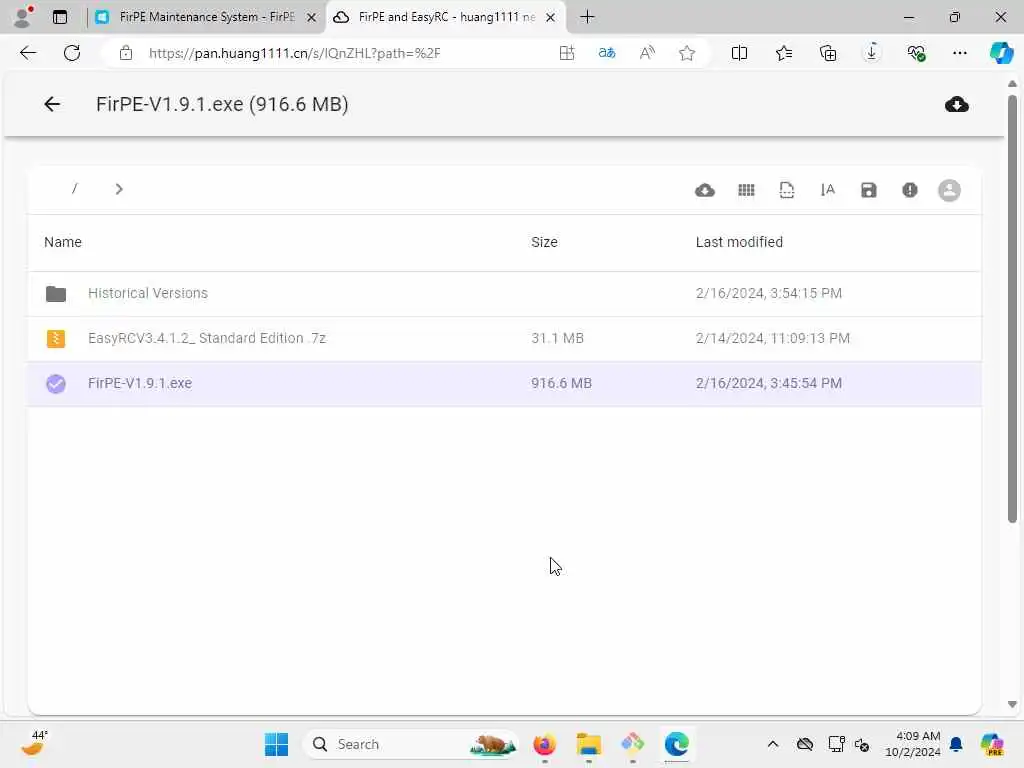This screenshot has height=768, width=1024.
Task: Open browser Collections panel
Action: pos(828,53)
